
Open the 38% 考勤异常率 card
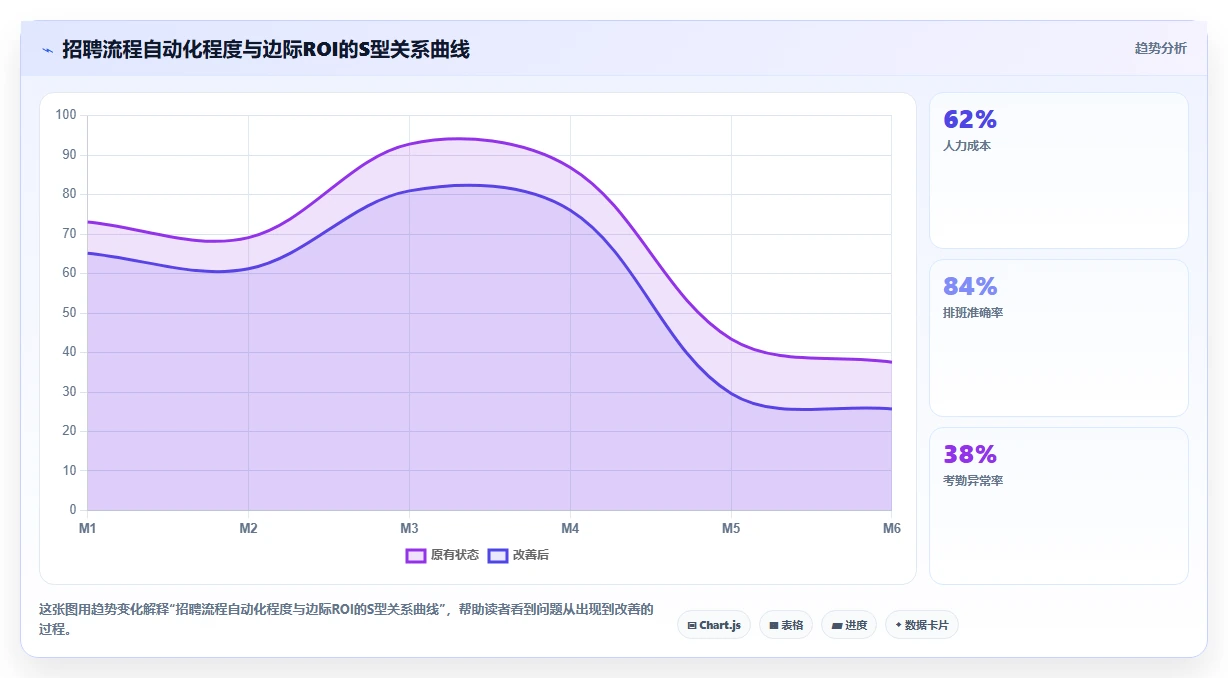click(x=1059, y=506)
